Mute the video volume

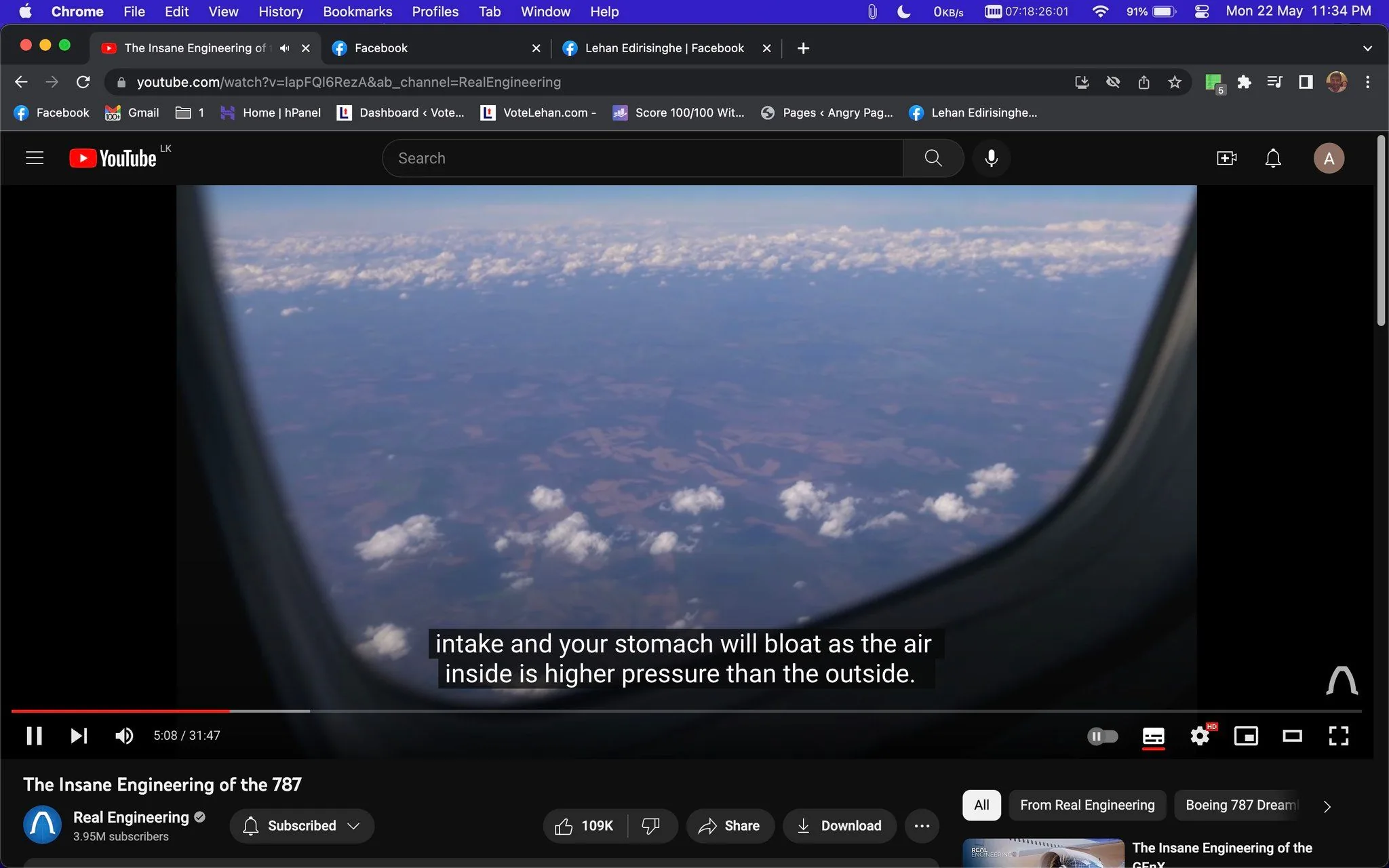[124, 736]
